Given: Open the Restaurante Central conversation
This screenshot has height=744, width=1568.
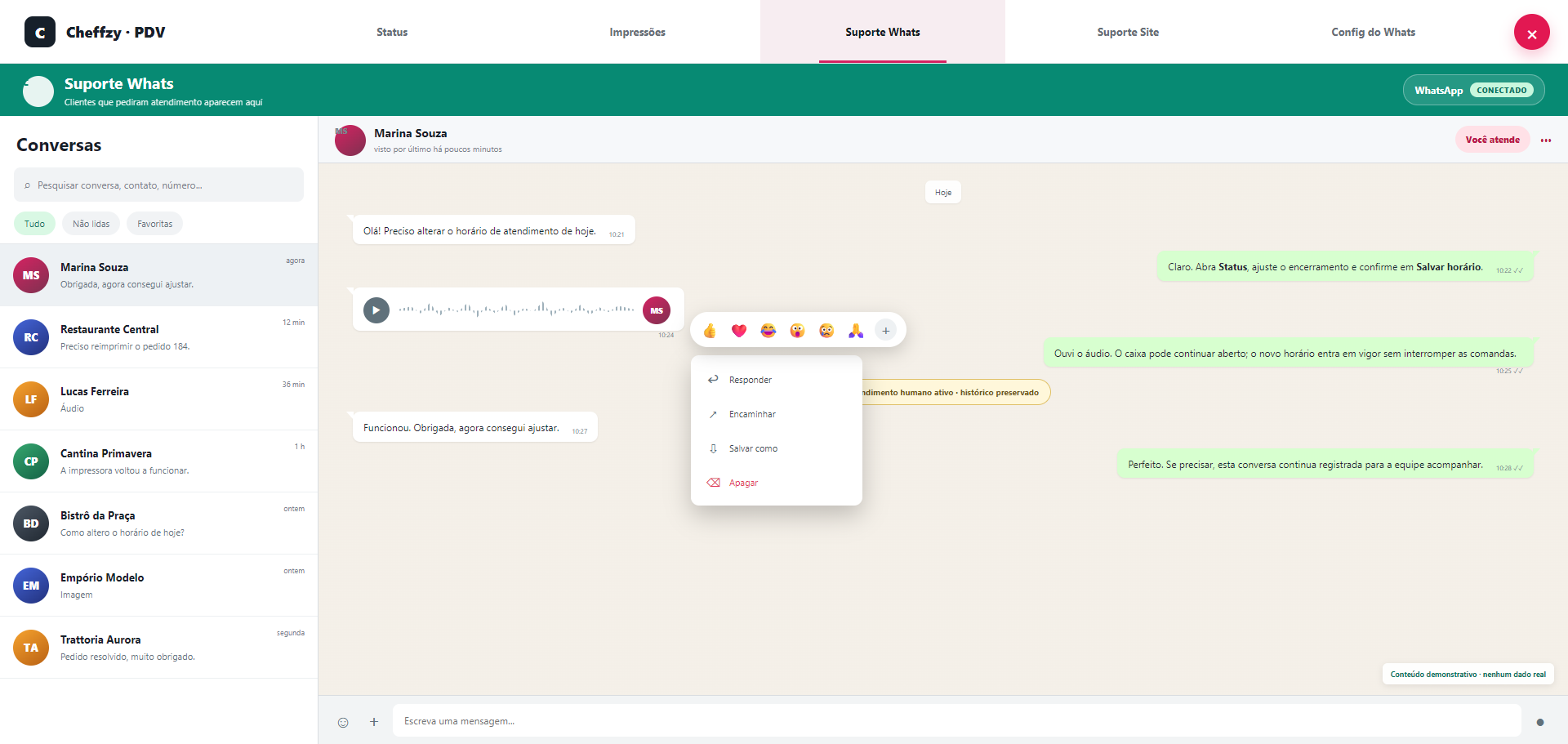Looking at the screenshot, I should (x=158, y=337).
